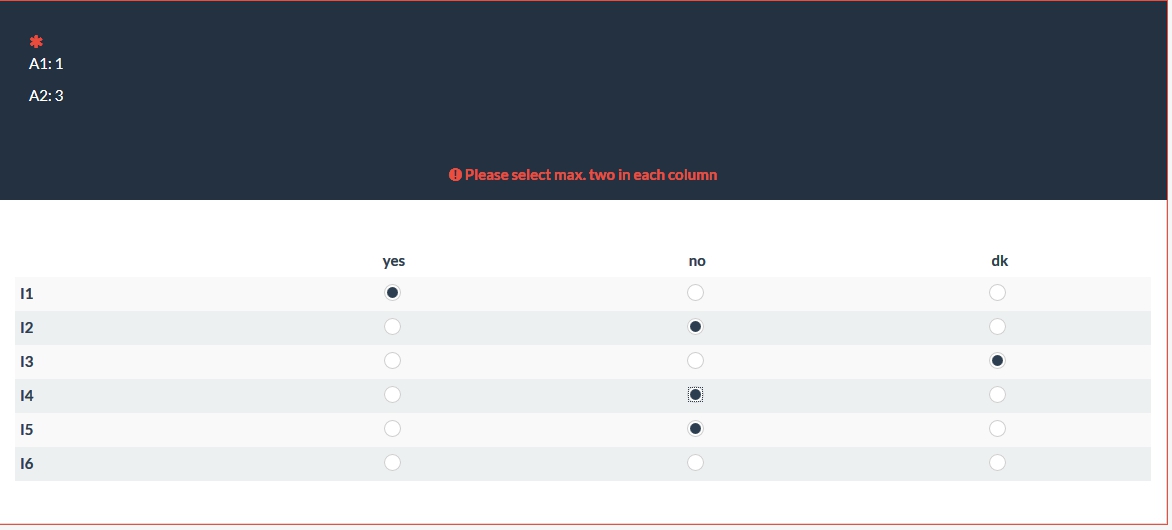Click the red mandatory asterisk icon
This screenshot has width=1172, height=530.
pos(36,42)
